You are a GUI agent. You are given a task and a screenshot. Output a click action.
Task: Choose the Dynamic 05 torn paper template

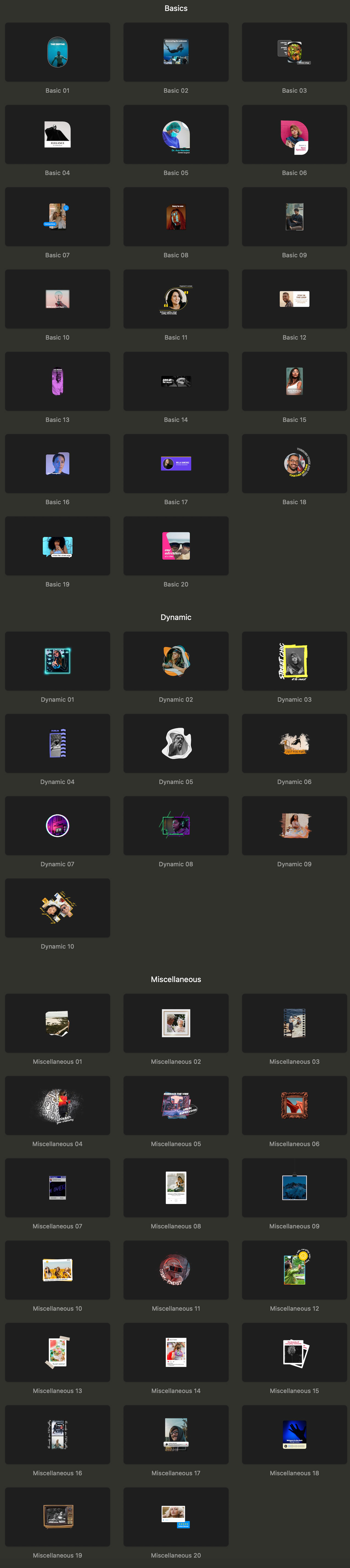click(176, 743)
